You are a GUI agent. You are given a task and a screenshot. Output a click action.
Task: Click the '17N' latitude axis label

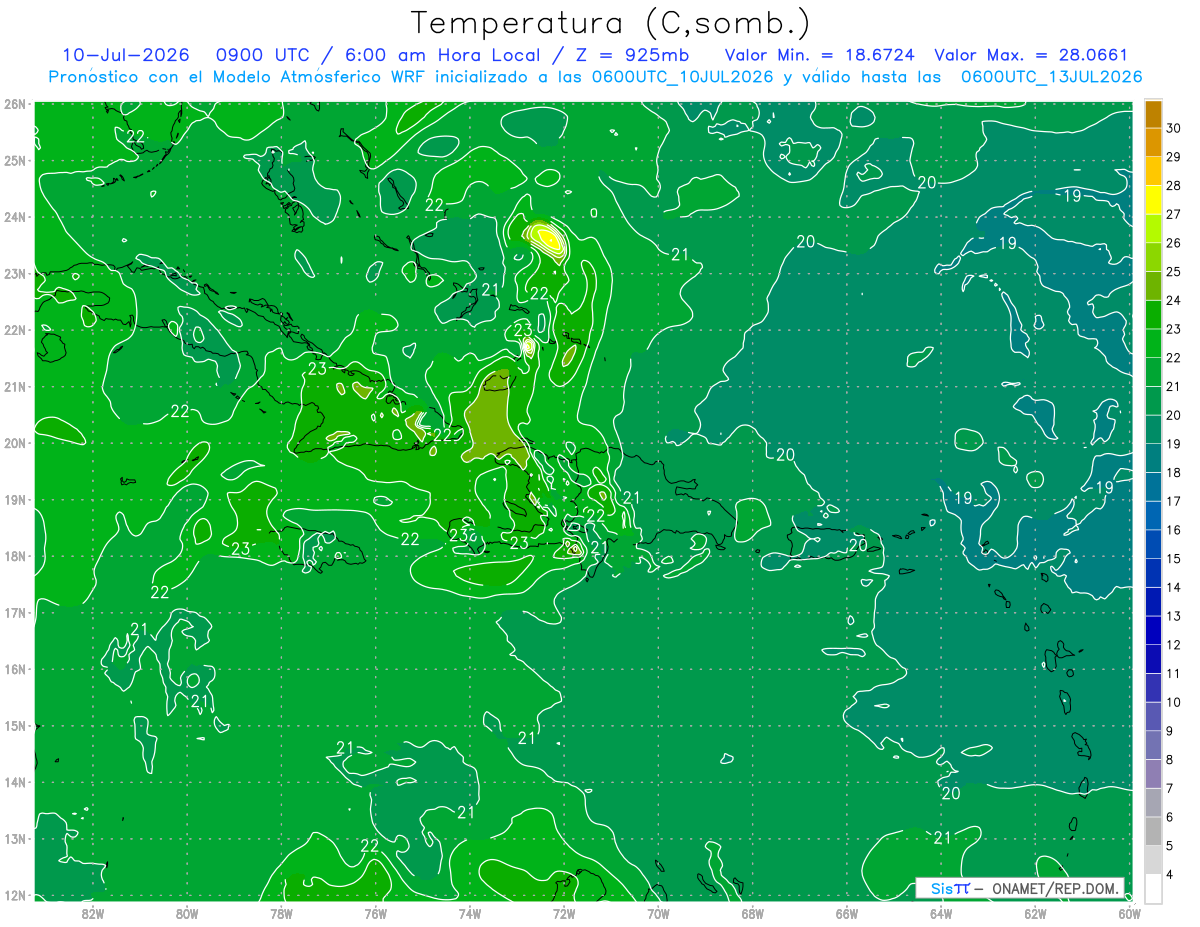[15, 612]
